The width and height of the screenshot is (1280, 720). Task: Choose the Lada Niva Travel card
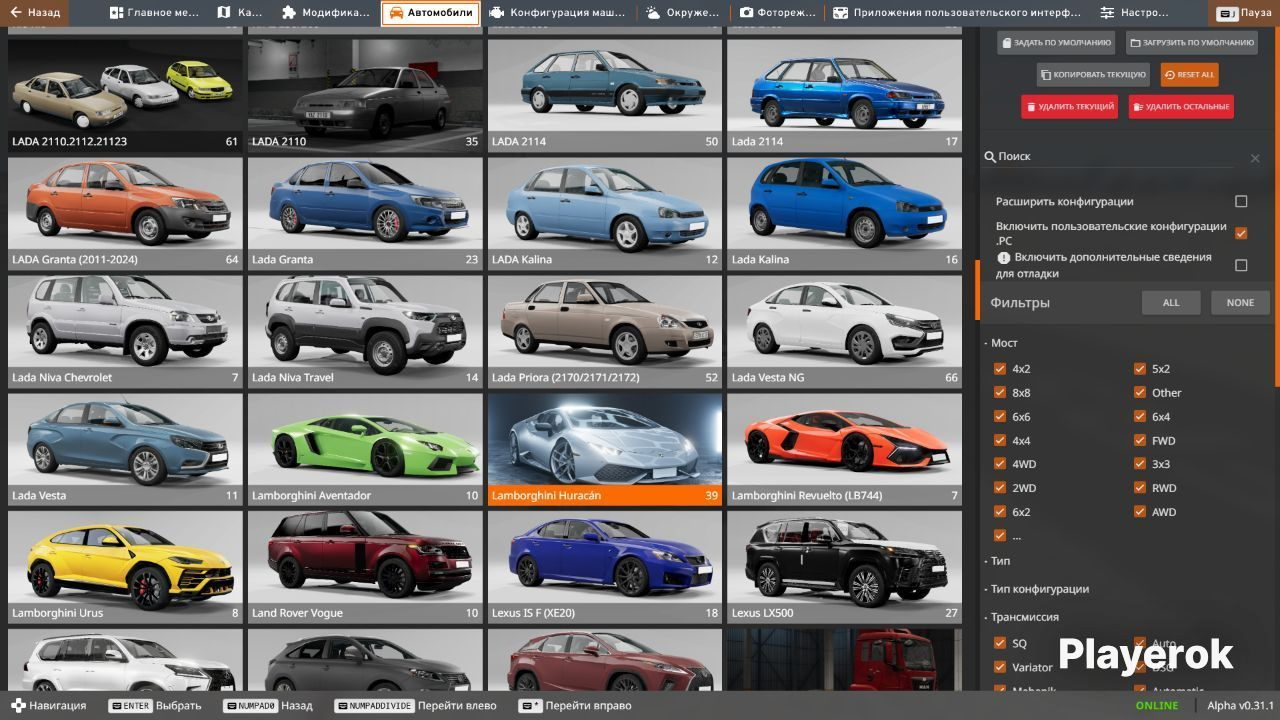(x=365, y=331)
